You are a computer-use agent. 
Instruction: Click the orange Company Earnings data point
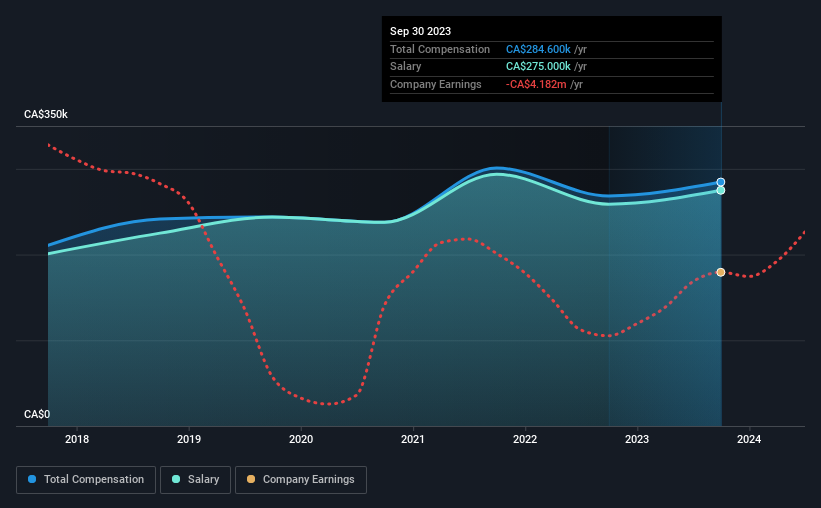[720, 272]
